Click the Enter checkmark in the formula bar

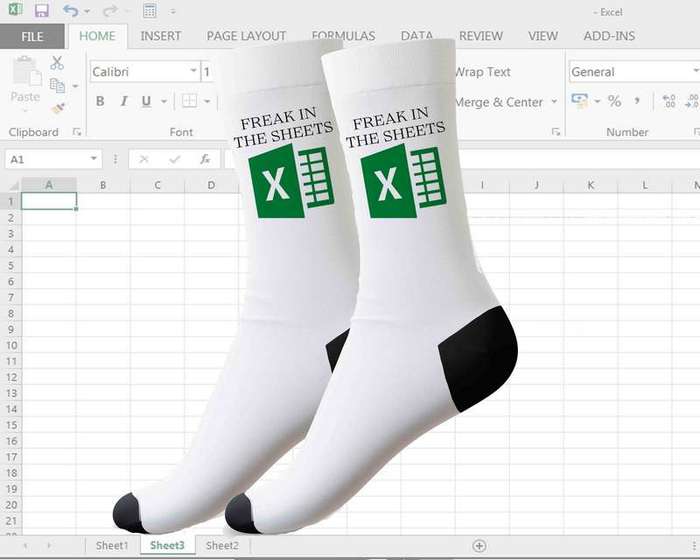click(x=175, y=159)
